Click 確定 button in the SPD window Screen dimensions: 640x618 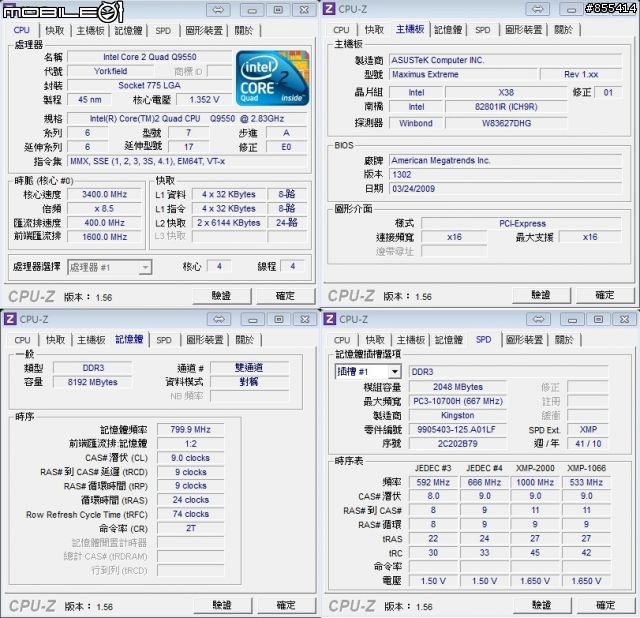pyautogui.click(x=606, y=605)
